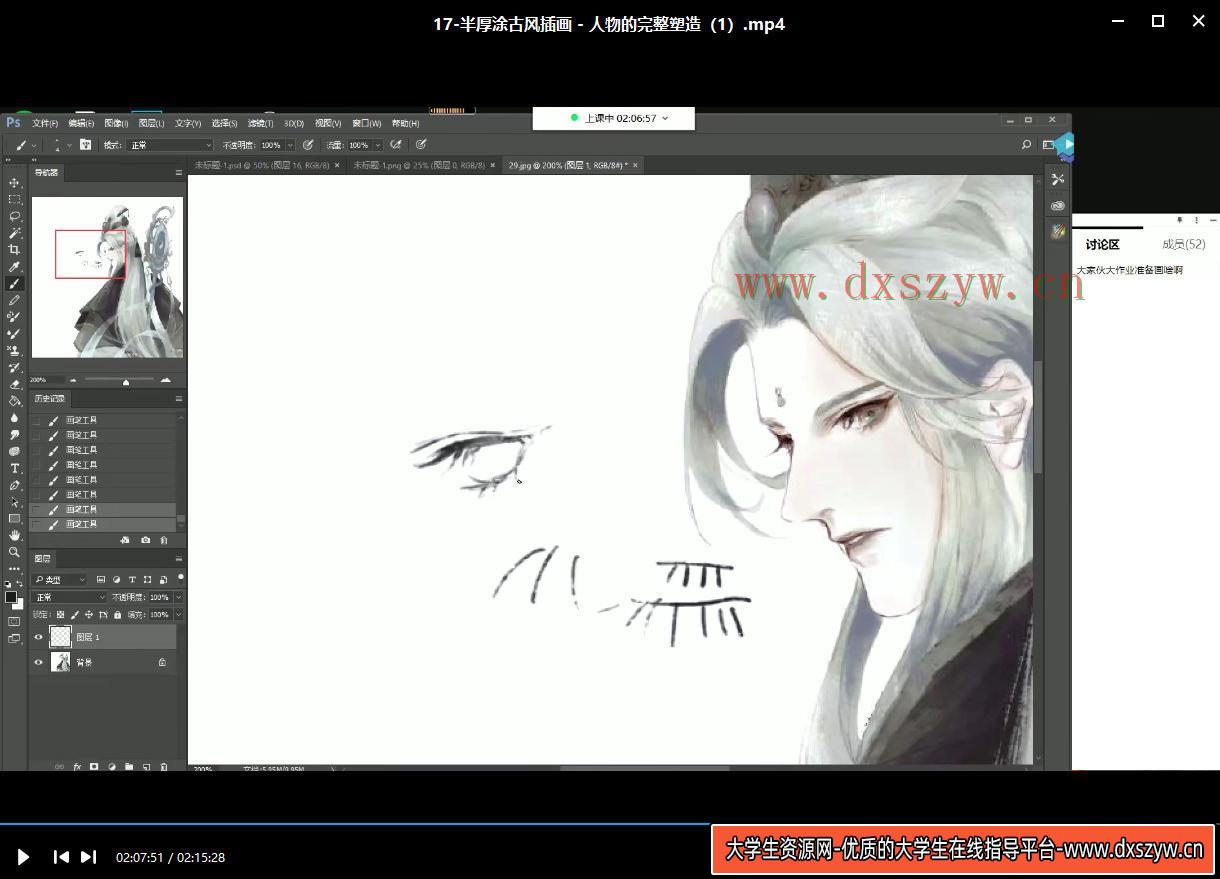Open 讨论区 discussion tab
Screen dimensions: 1220x879
pos(1102,244)
